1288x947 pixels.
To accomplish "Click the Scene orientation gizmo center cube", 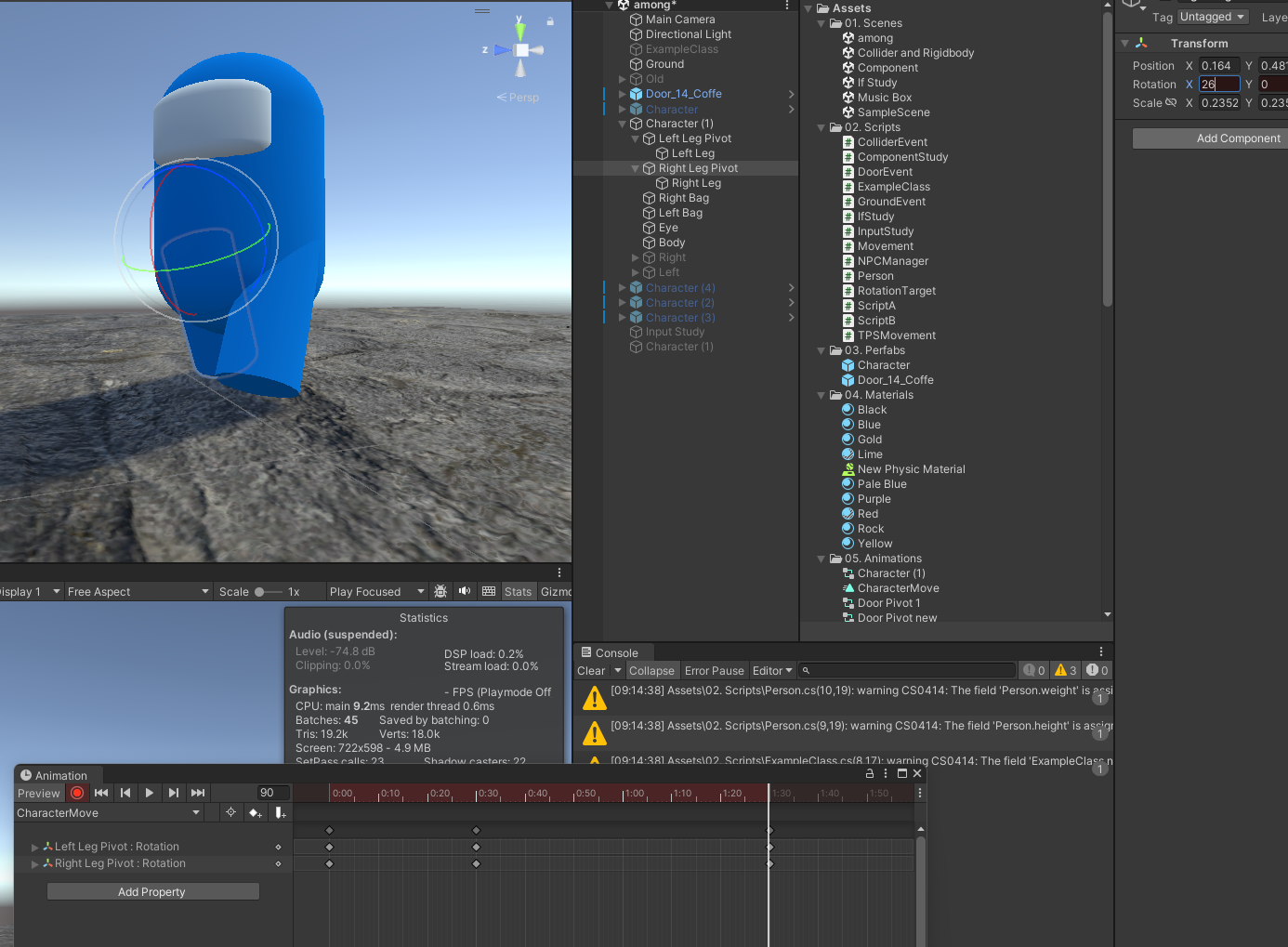I will [x=521, y=50].
